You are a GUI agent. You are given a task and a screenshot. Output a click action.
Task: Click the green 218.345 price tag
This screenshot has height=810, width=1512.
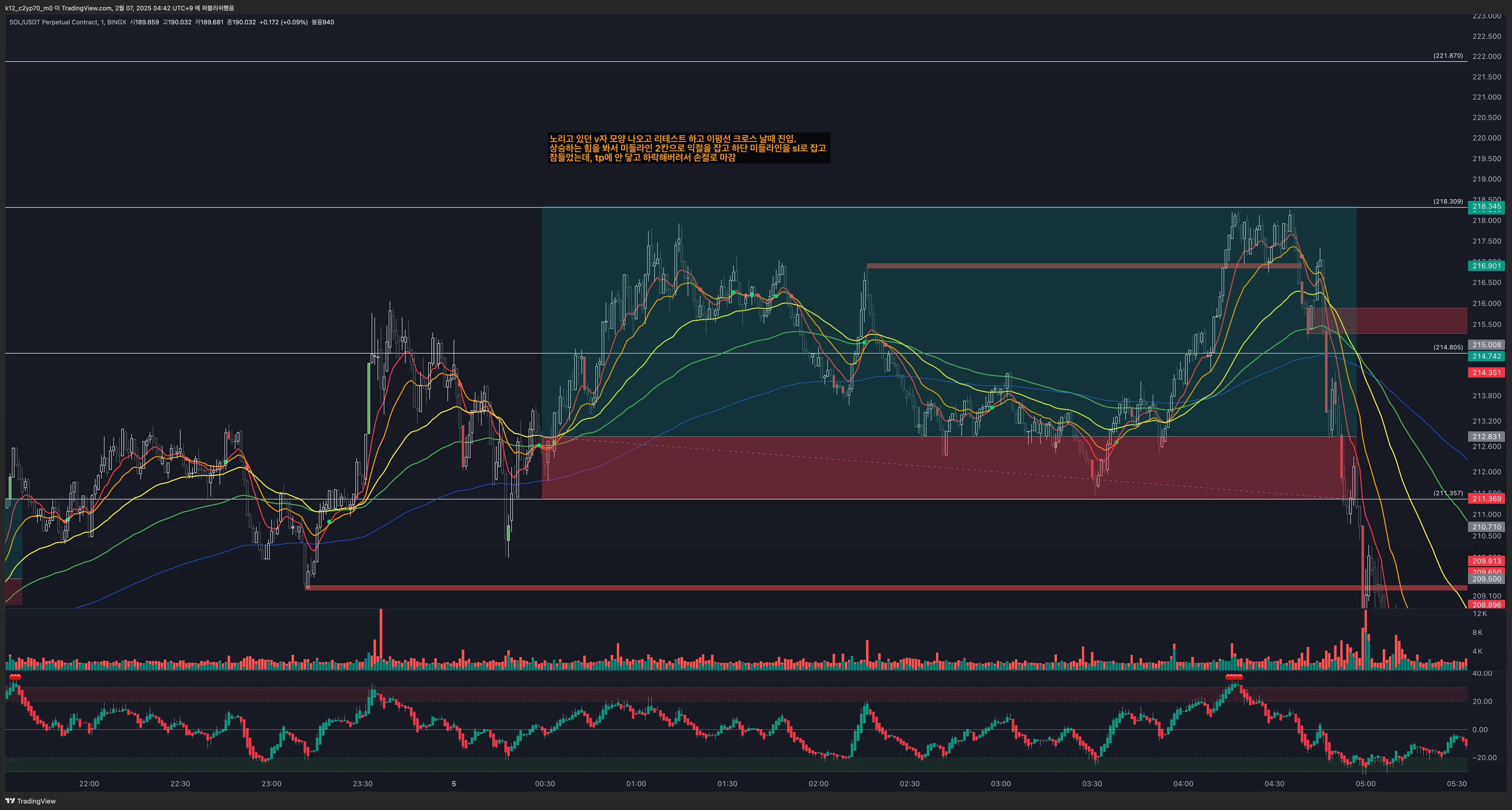click(1486, 207)
